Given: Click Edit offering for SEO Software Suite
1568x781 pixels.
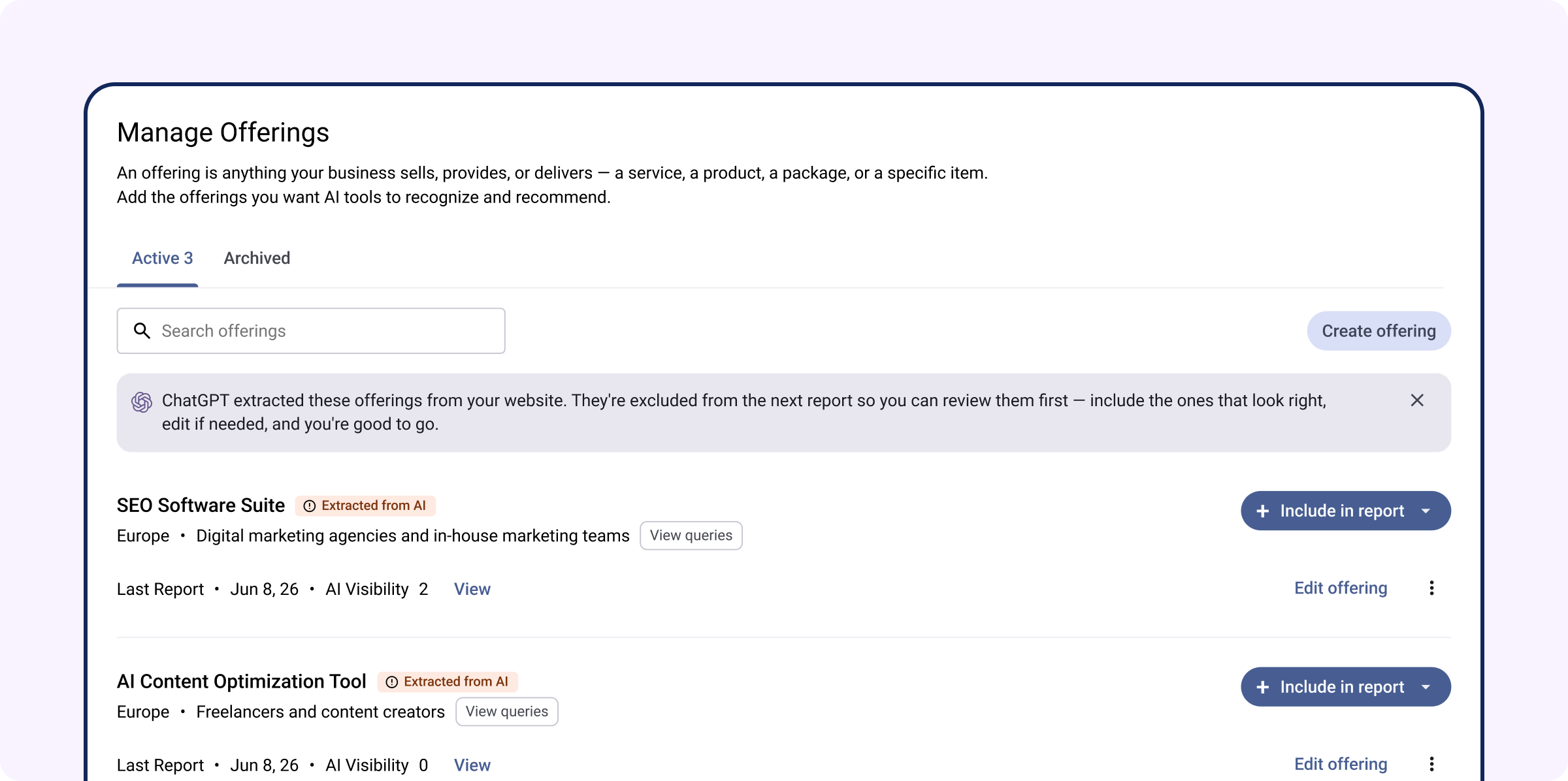Looking at the screenshot, I should [x=1341, y=588].
